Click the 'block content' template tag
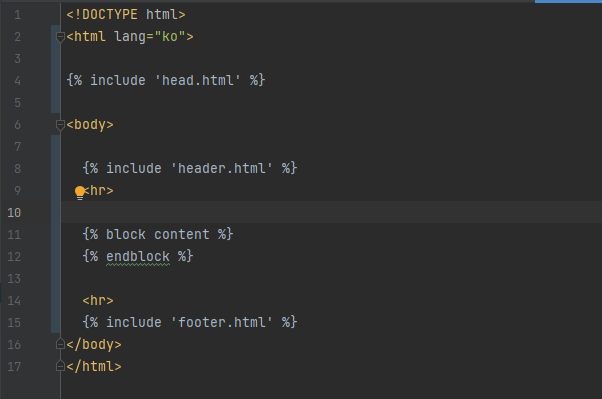This screenshot has height=399, width=602. coord(158,234)
